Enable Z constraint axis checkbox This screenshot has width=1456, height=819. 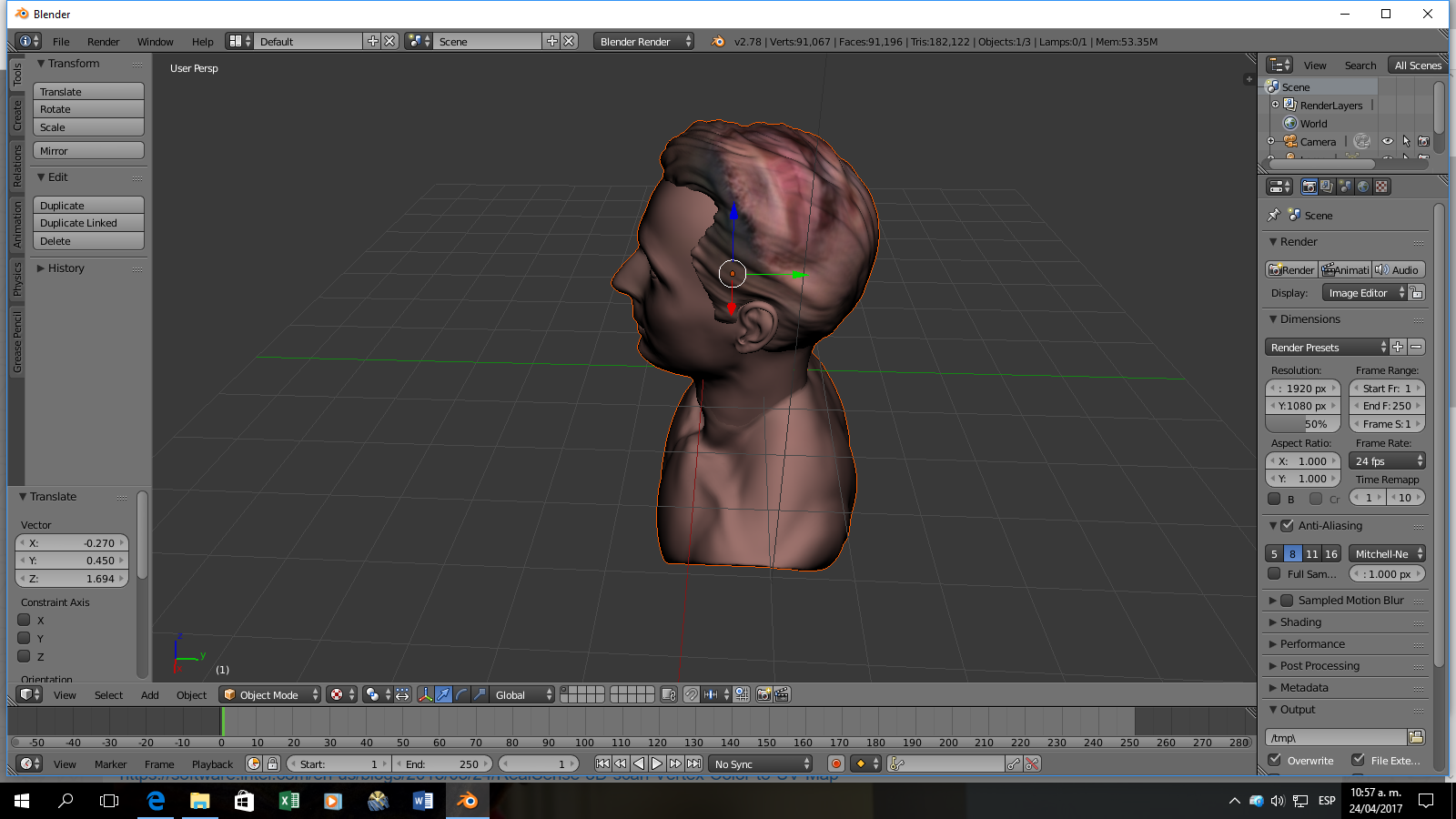(25, 656)
